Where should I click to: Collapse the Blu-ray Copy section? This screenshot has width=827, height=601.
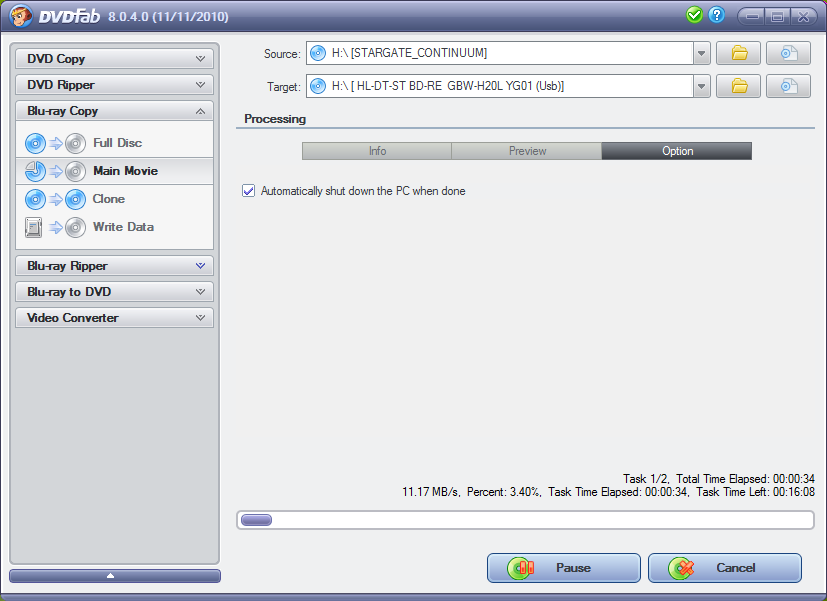click(x=114, y=111)
